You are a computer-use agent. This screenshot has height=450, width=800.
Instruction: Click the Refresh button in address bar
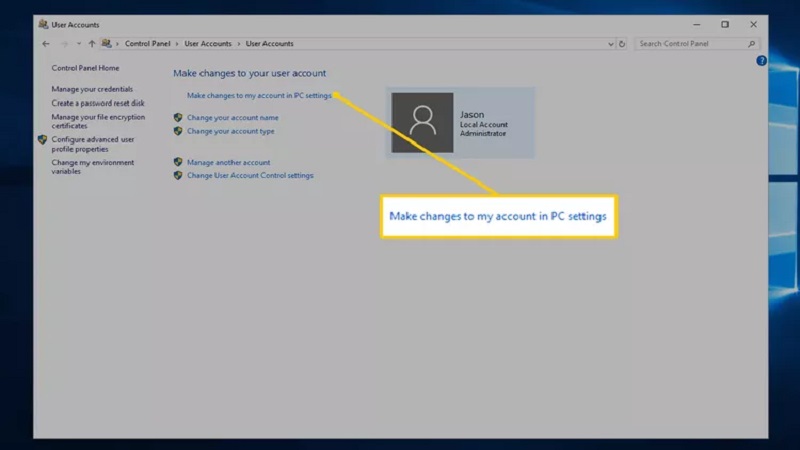point(622,44)
